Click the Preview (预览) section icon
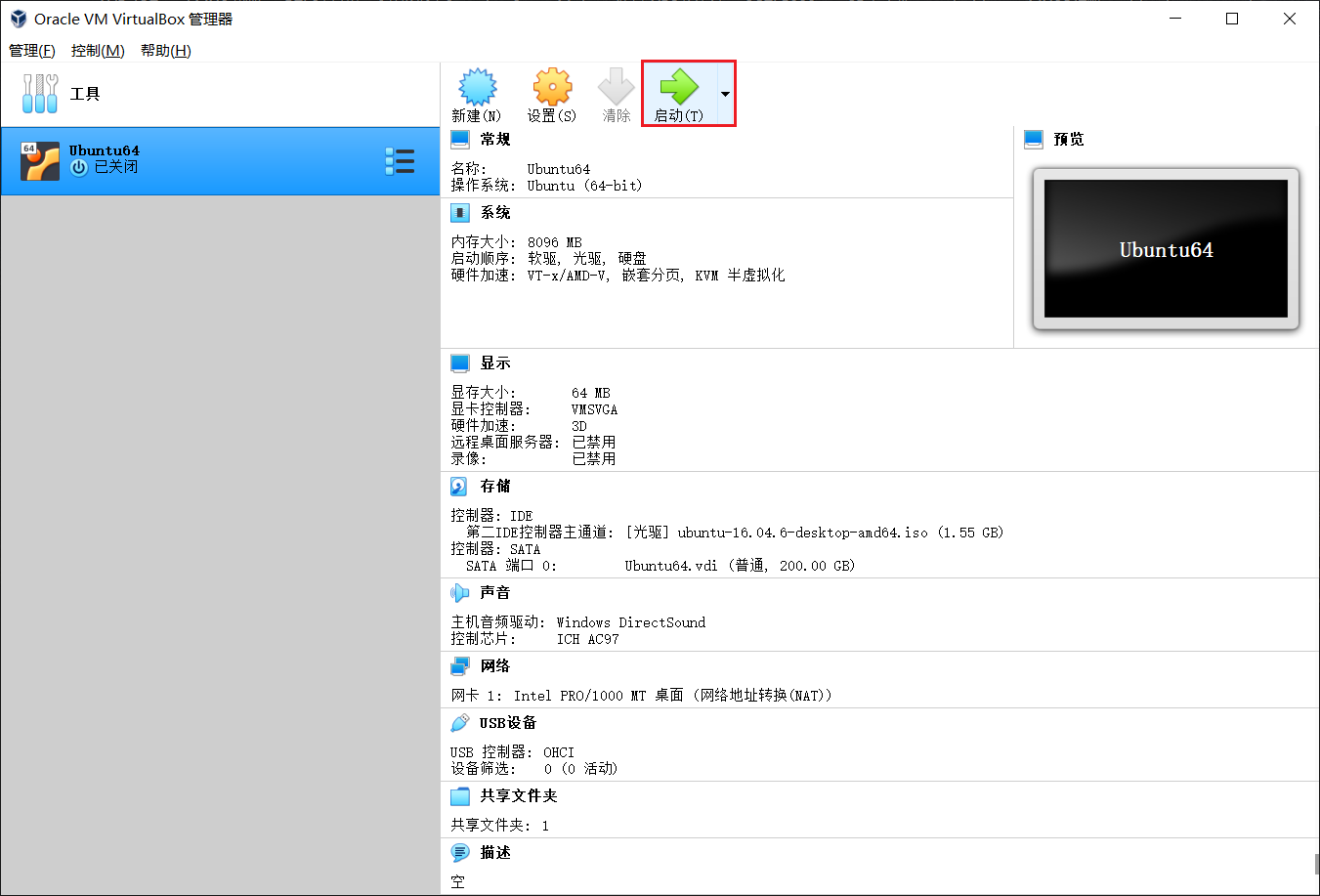 tap(1034, 140)
